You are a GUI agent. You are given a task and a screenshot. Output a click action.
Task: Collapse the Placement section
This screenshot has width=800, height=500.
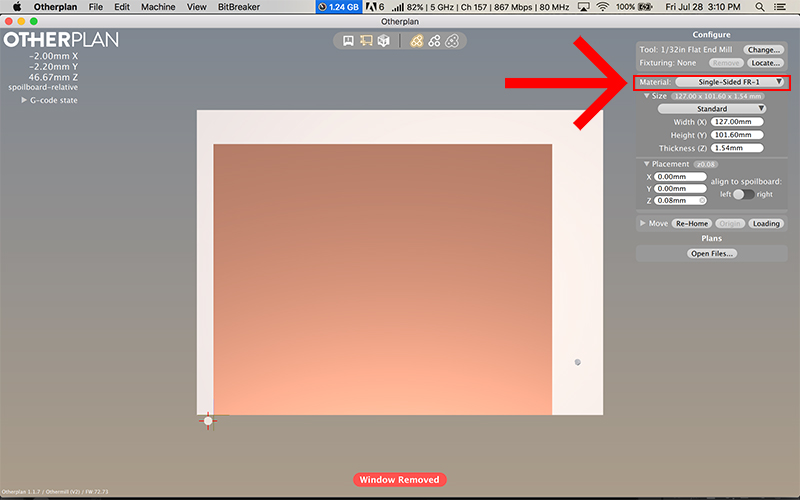[646, 164]
